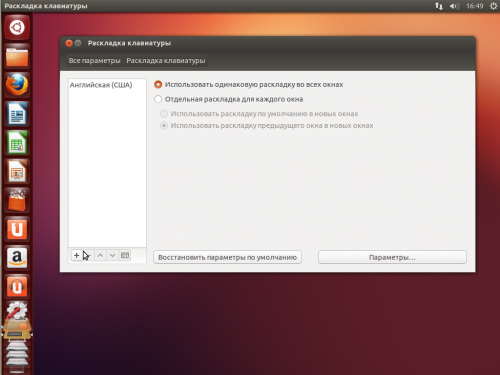Open LibreOffice Writer from launcher

click(17, 114)
